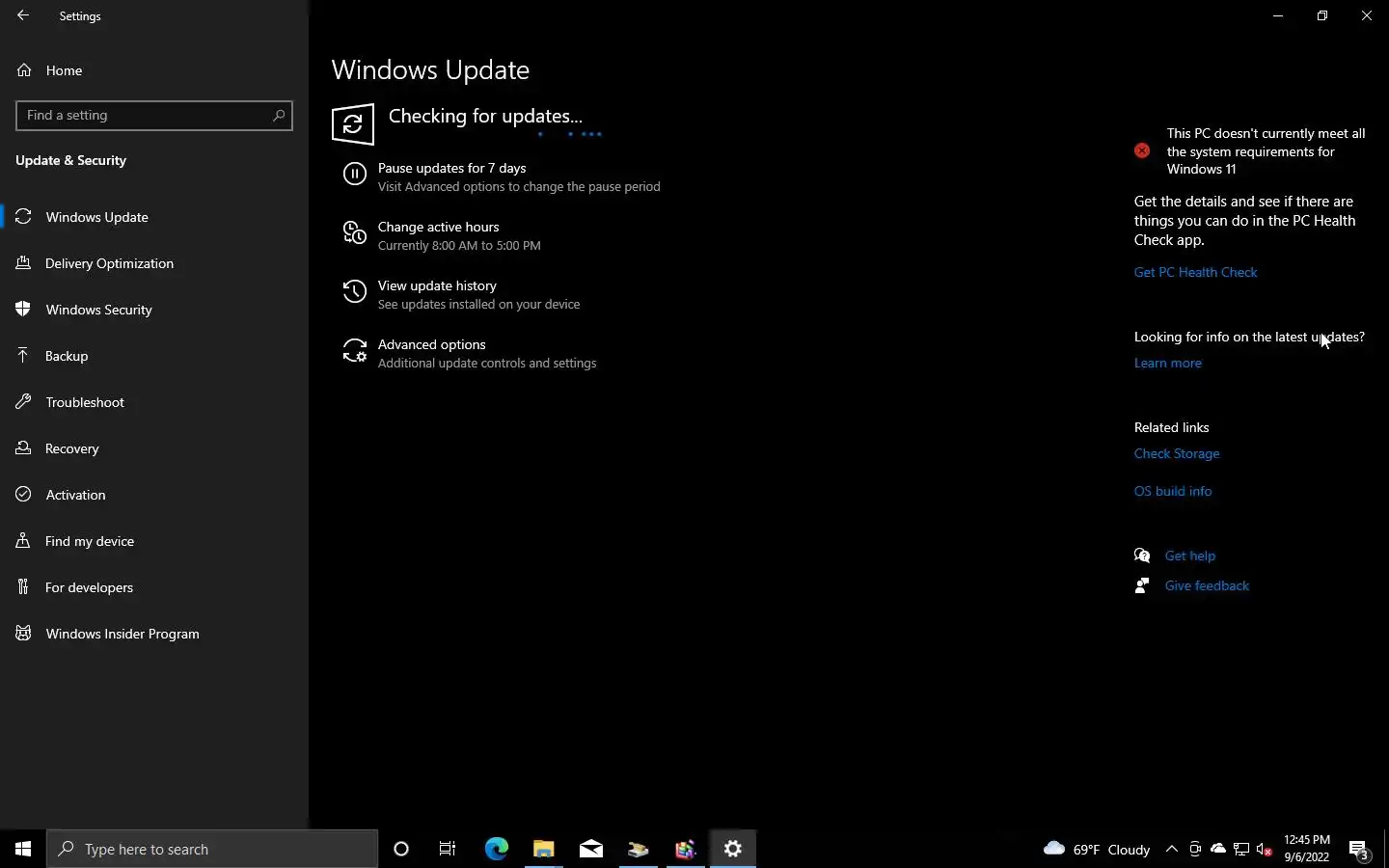Click the update history icon
Viewport: 1389px width, 868px height.
pos(355,292)
